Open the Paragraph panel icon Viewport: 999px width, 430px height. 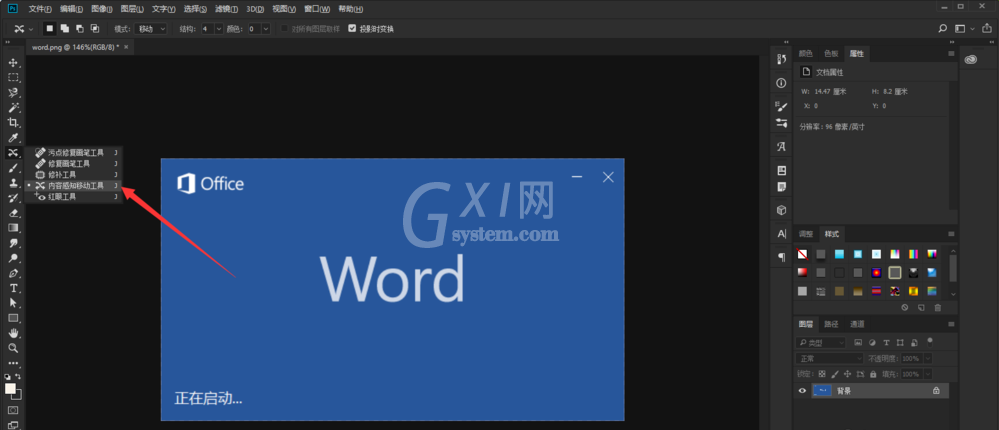pyautogui.click(x=782, y=257)
